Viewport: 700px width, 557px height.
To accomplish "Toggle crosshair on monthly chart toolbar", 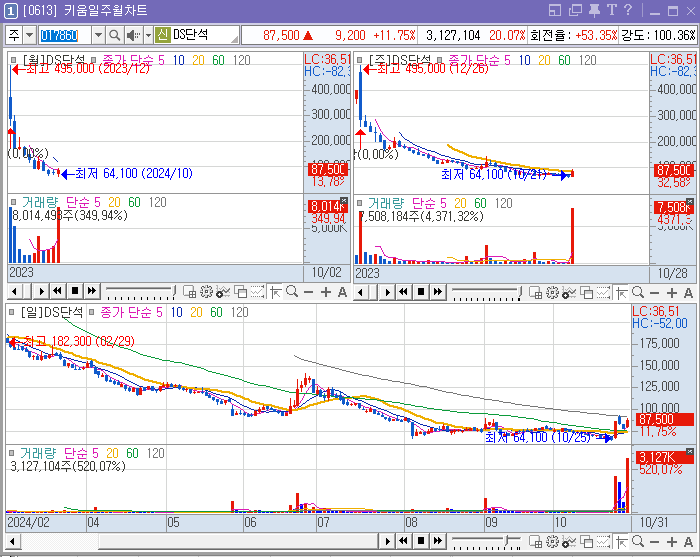I will (275, 292).
